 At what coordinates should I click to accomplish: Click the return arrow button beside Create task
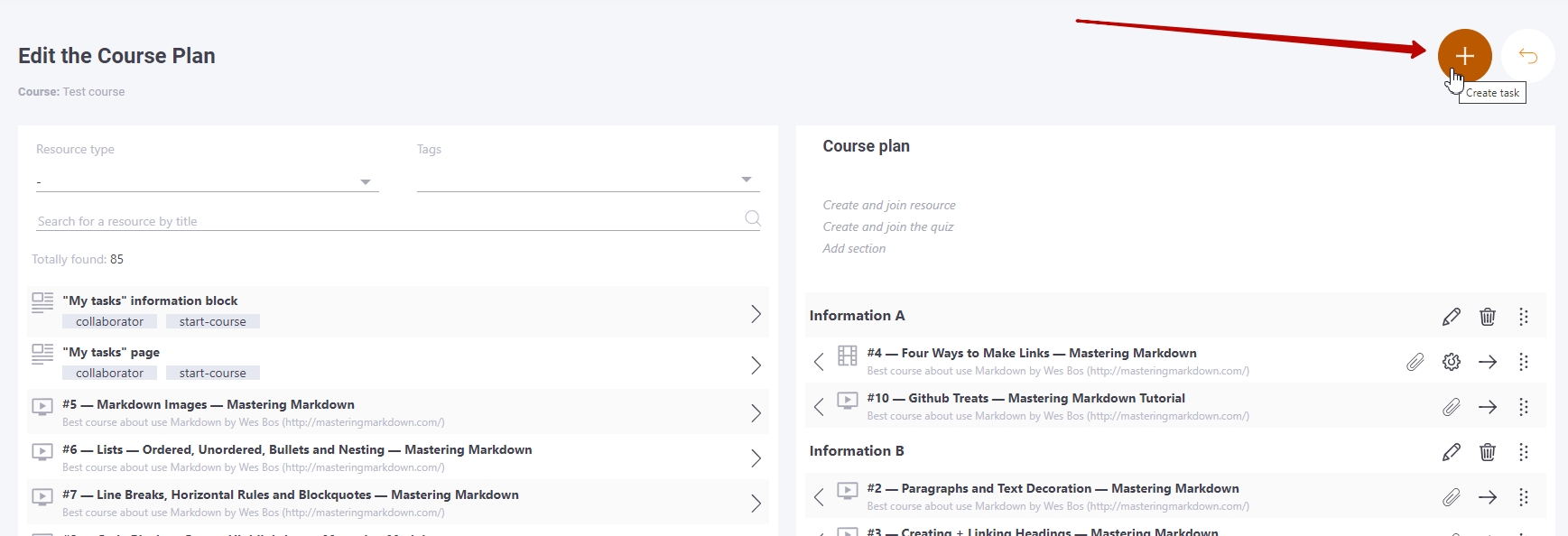click(1527, 56)
